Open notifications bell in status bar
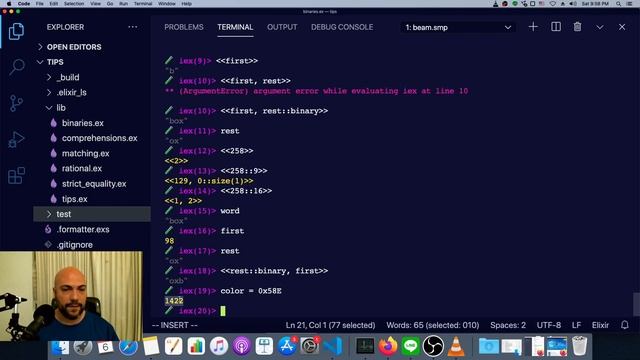This screenshot has width=640, height=360. tap(624, 325)
